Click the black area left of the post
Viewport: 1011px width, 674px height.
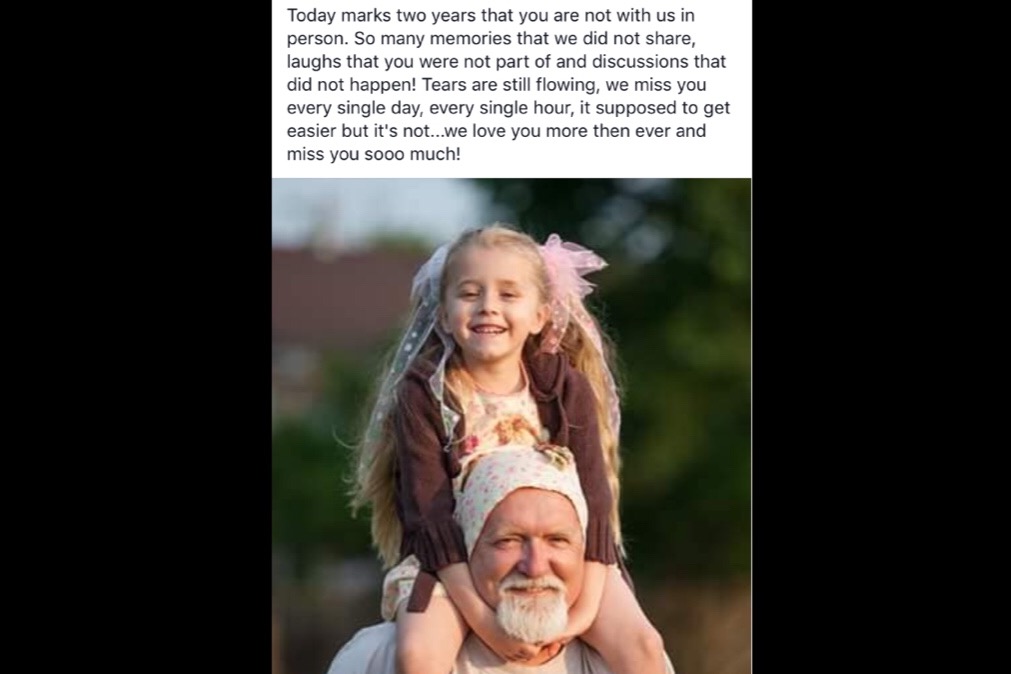click(x=135, y=337)
